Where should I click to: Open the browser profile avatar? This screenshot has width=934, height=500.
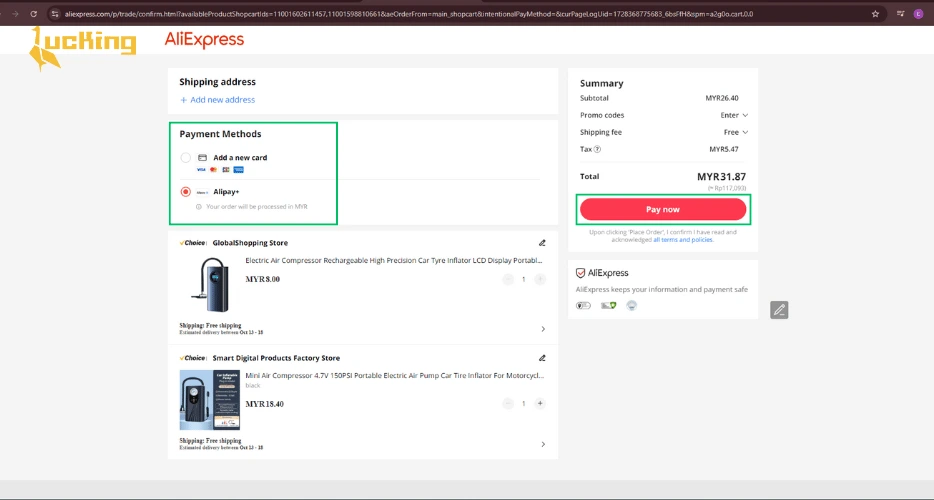918,14
